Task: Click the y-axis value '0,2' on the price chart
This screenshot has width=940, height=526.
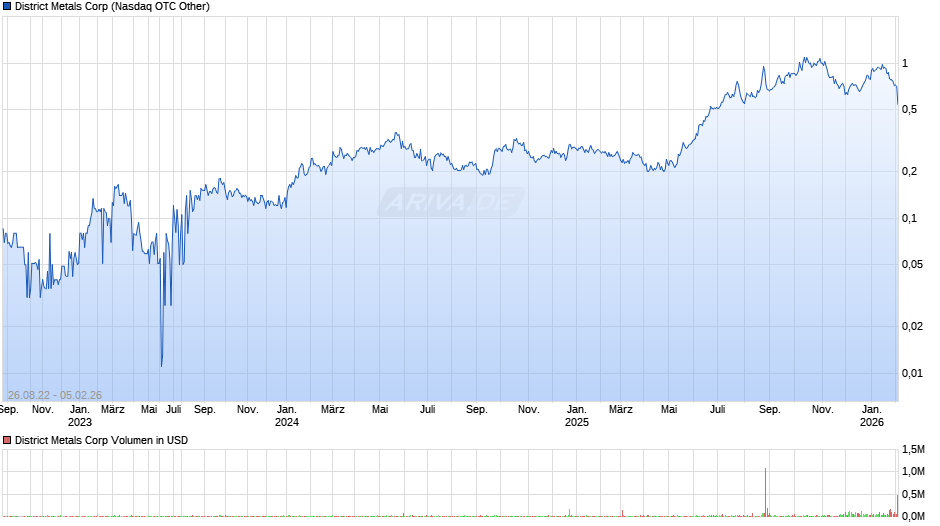Action: tap(909, 172)
